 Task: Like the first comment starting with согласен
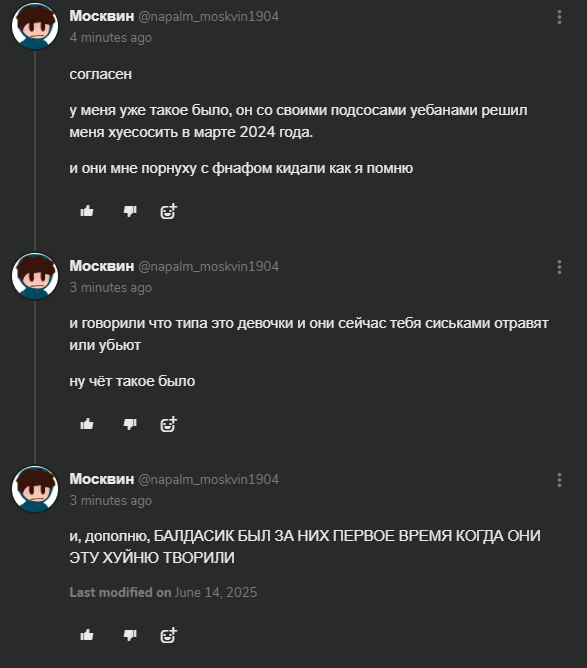coord(87,211)
